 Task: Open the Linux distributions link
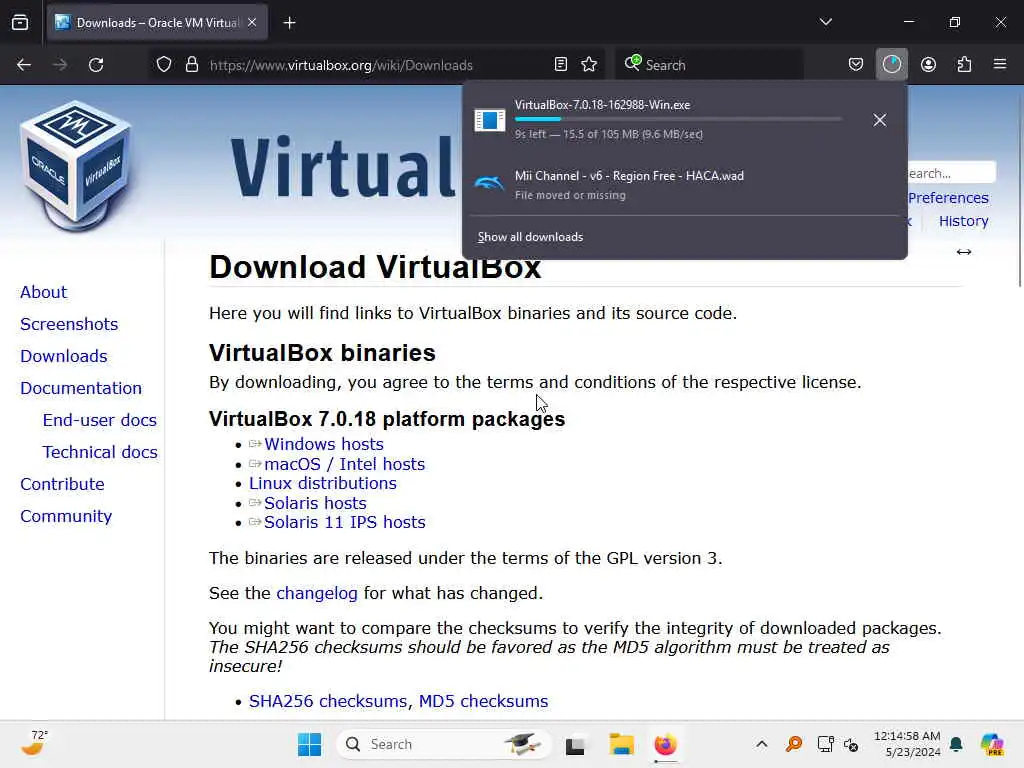[323, 483]
